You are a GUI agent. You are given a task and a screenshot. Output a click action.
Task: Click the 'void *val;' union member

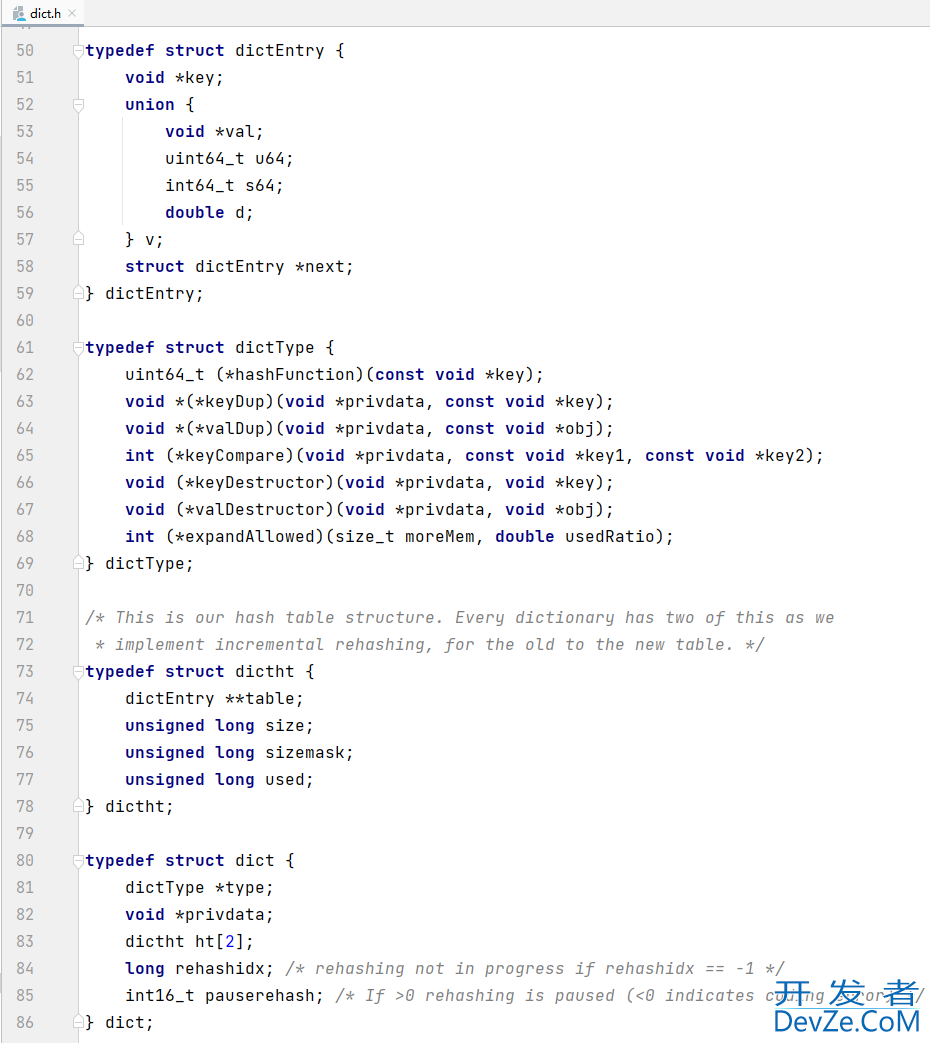[x=214, y=132]
